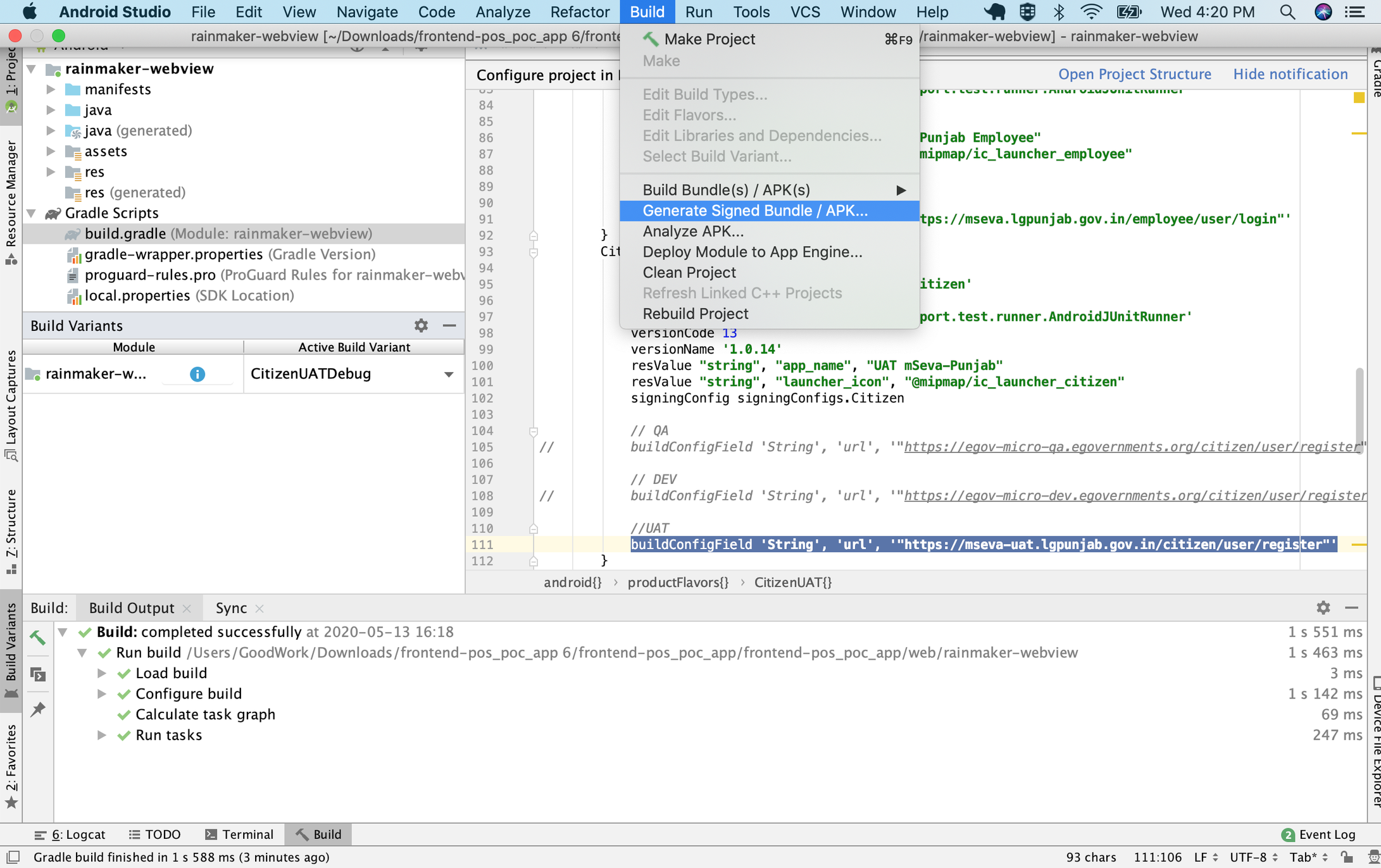Image resolution: width=1381 pixels, height=868 pixels.
Task: Open the Refactor menu
Action: coord(580,12)
